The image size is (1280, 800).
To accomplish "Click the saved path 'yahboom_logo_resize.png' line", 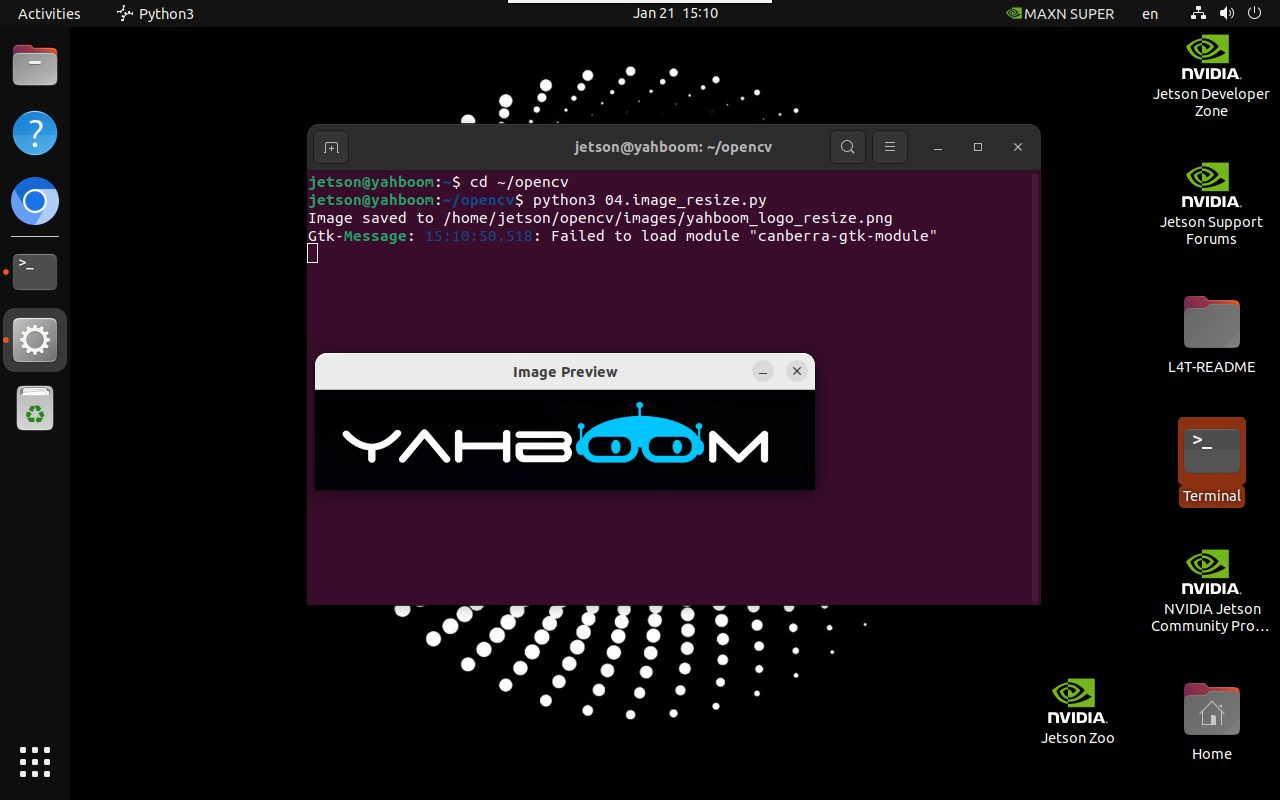I will click(600, 218).
